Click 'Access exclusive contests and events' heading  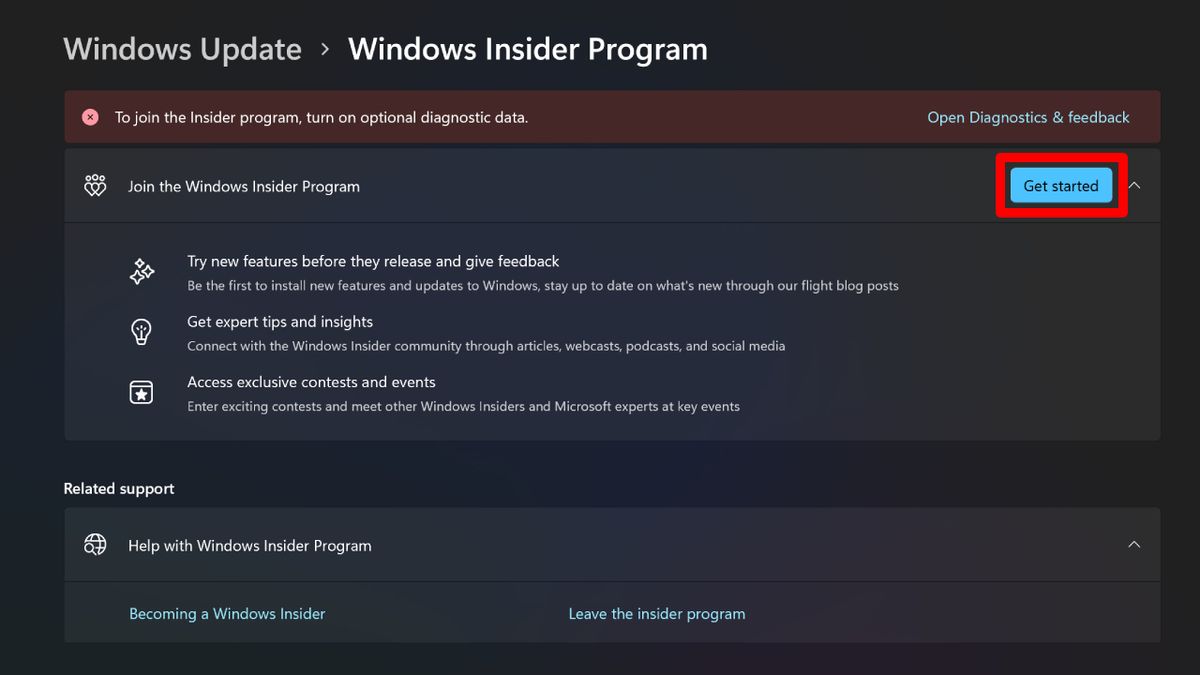(x=311, y=381)
